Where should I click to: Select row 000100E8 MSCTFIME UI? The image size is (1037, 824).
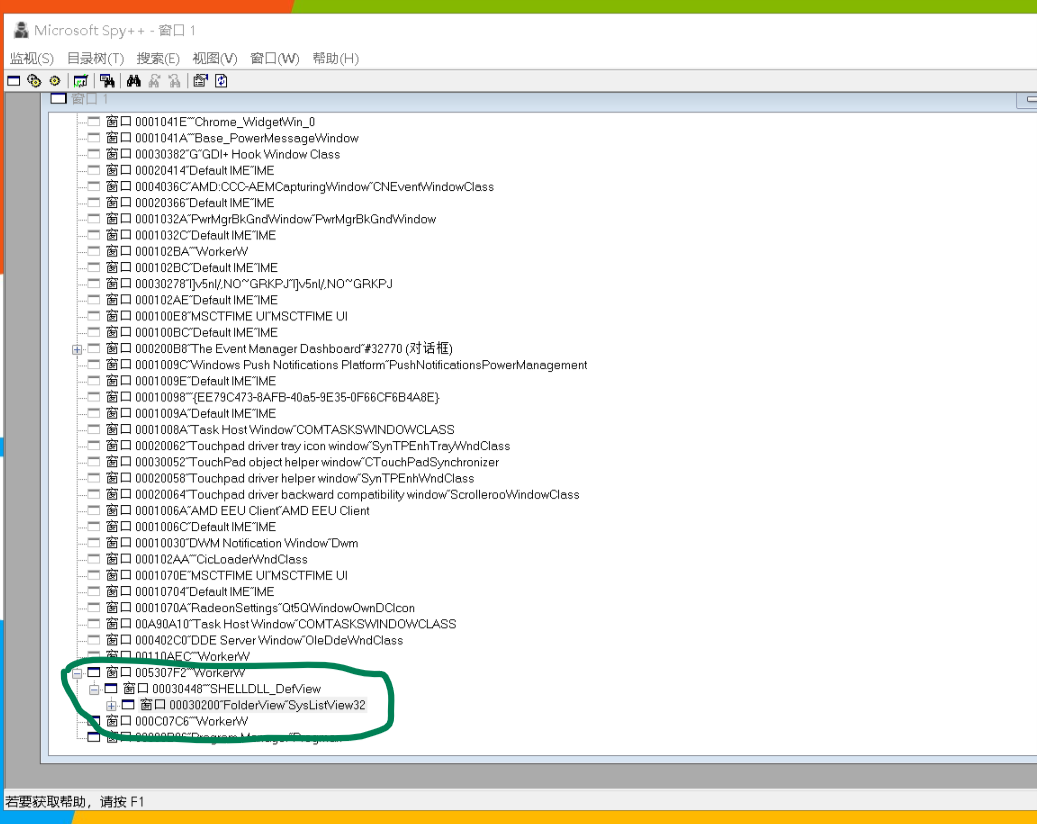[x=227, y=316]
